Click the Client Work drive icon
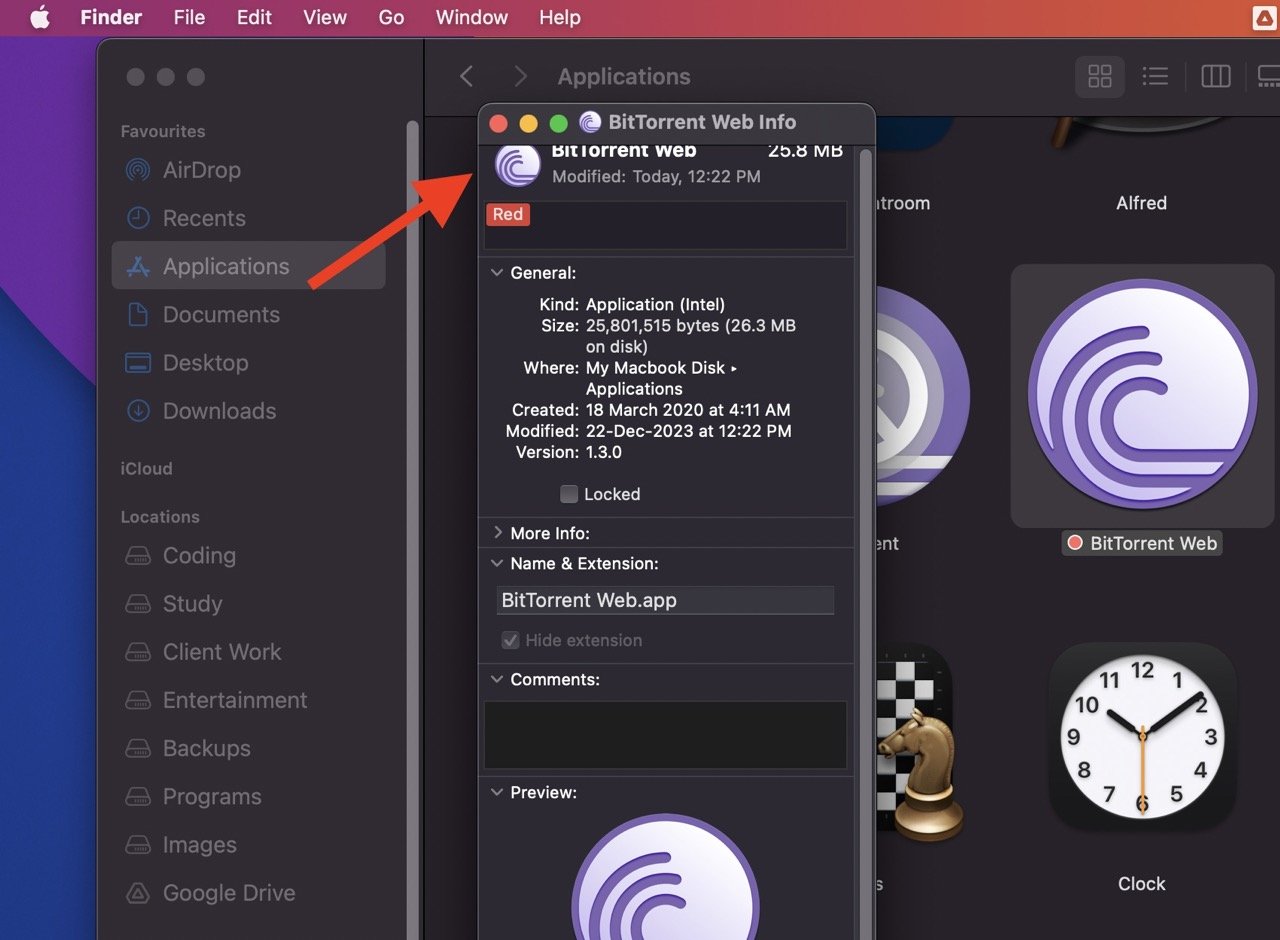The image size is (1280, 940). tap(137, 652)
